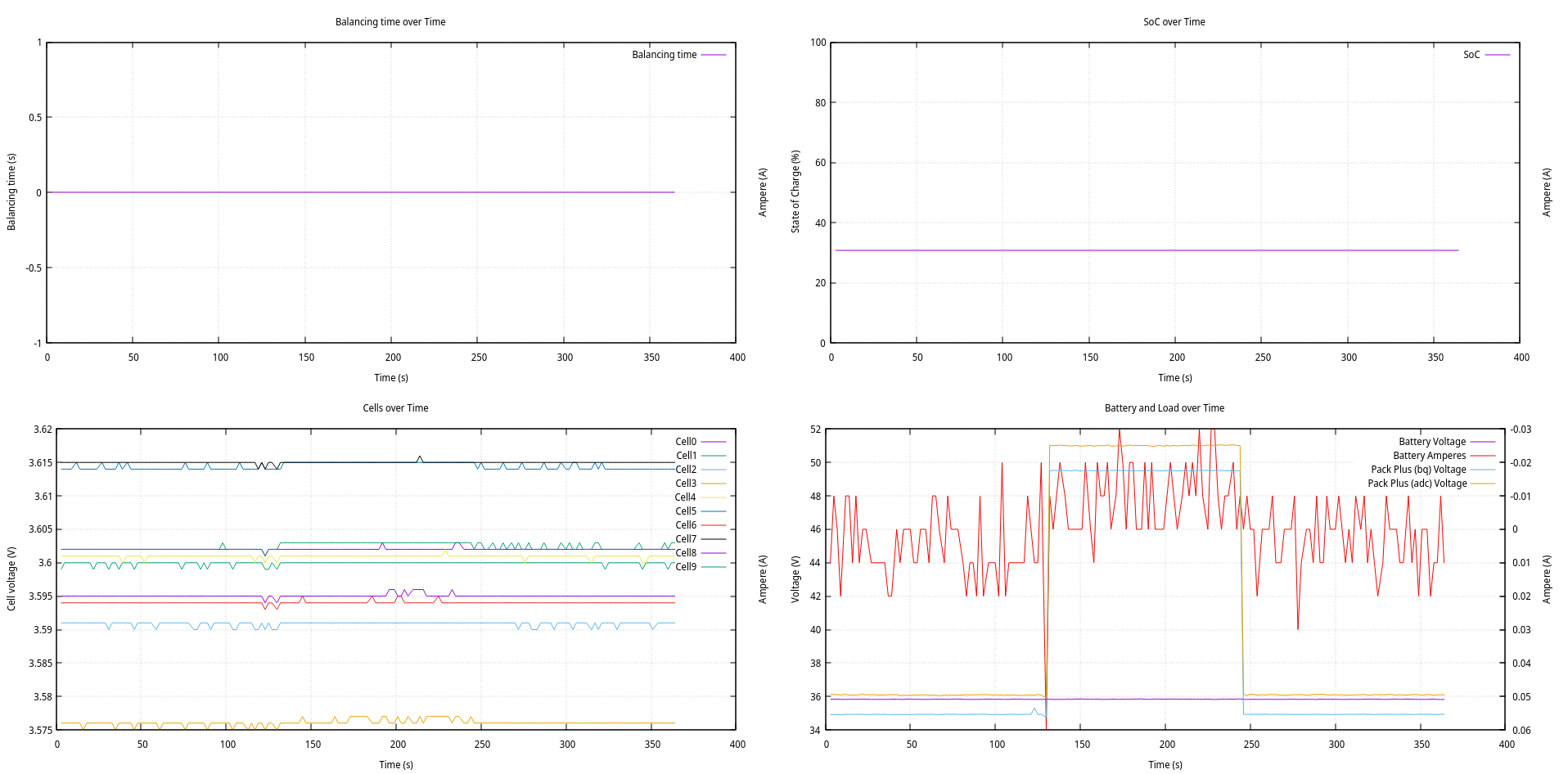The image size is (1568, 774).
Task: Click the 3.595 tick on Cells chart
Action: click(x=41, y=596)
